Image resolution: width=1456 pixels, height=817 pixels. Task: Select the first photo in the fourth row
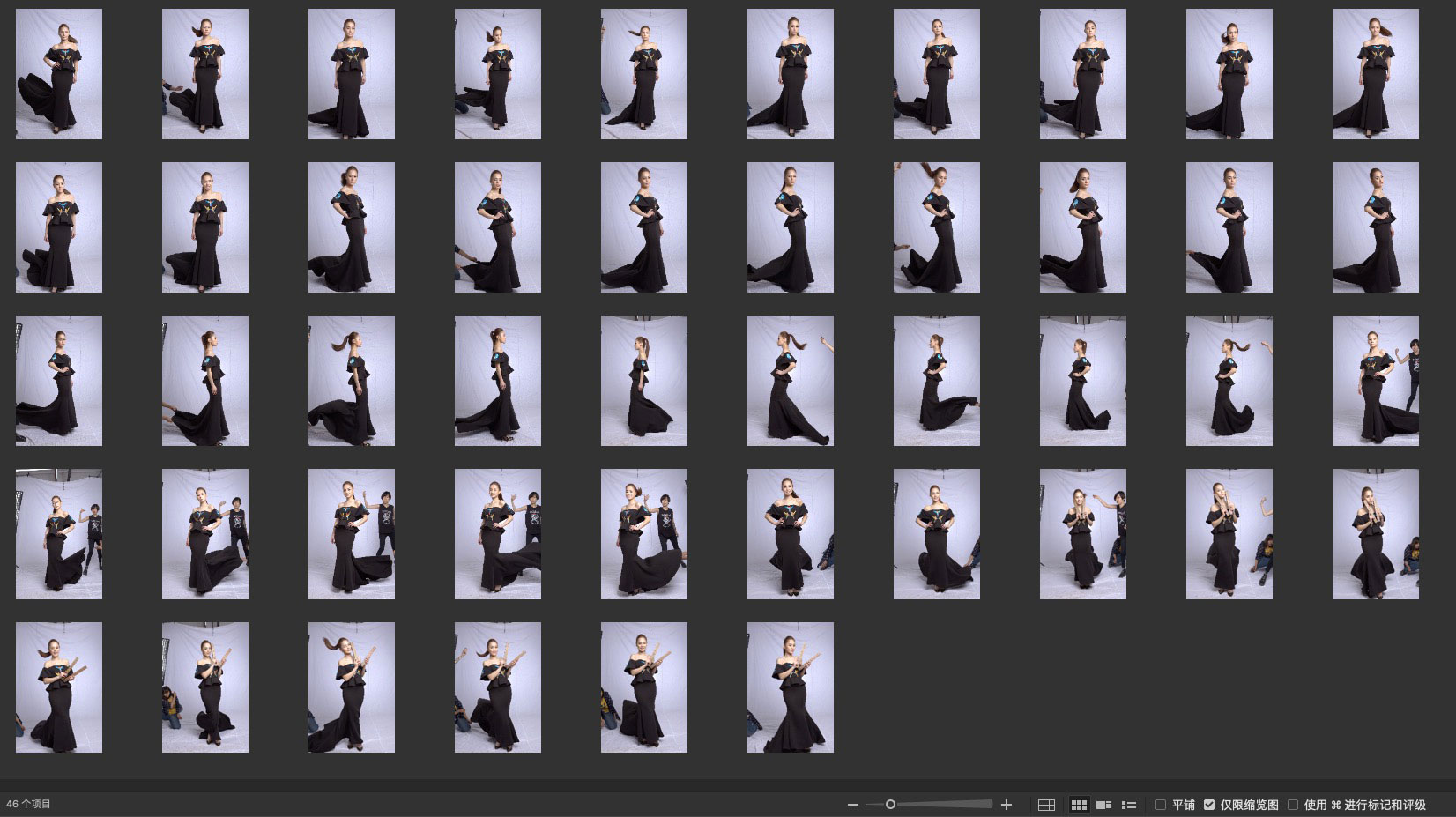(x=59, y=534)
